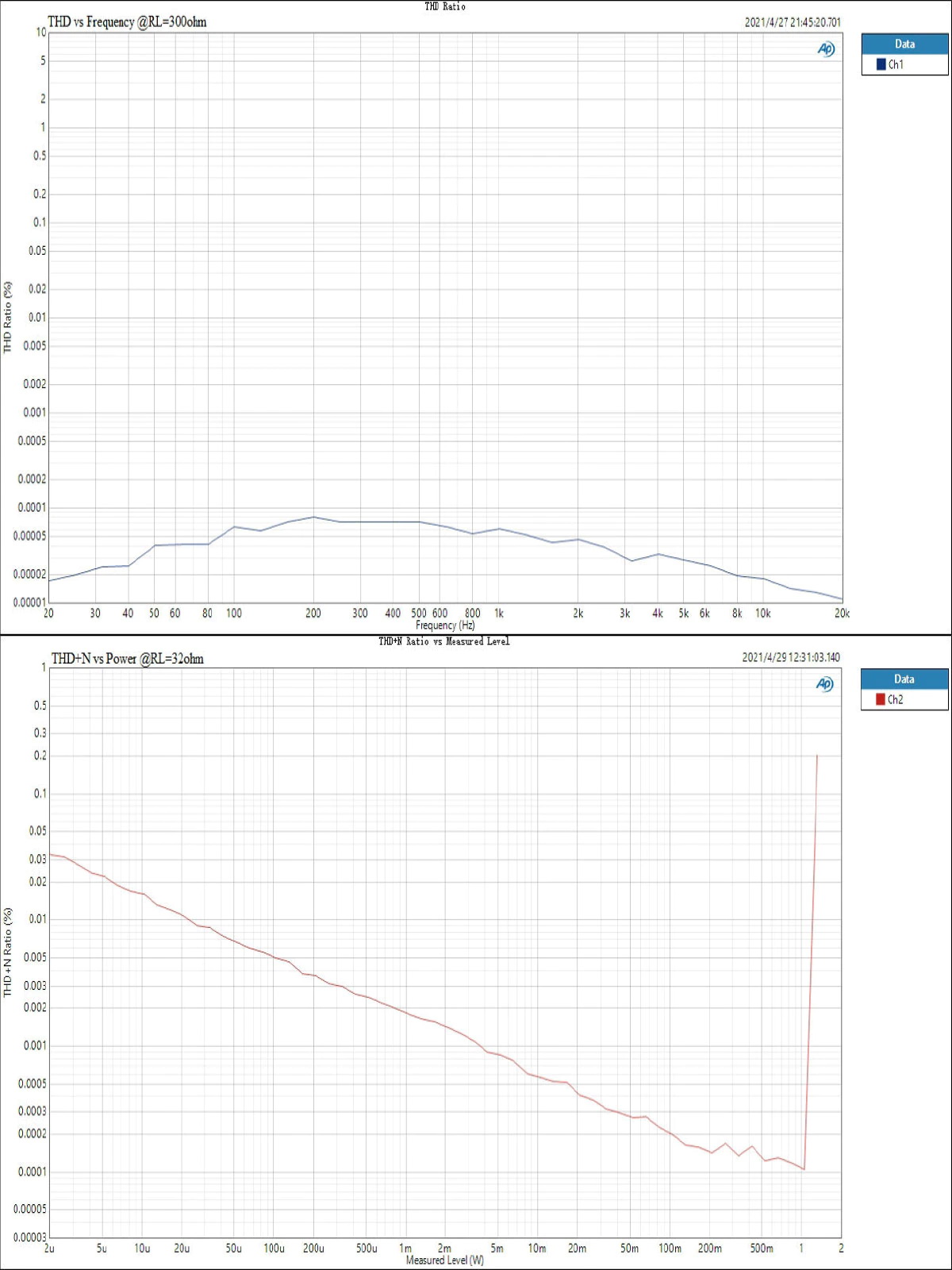Image resolution: width=952 pixels, height=1270 pixels.
Task: Click the red Ch2 color swatch
Action: point(880,699)
